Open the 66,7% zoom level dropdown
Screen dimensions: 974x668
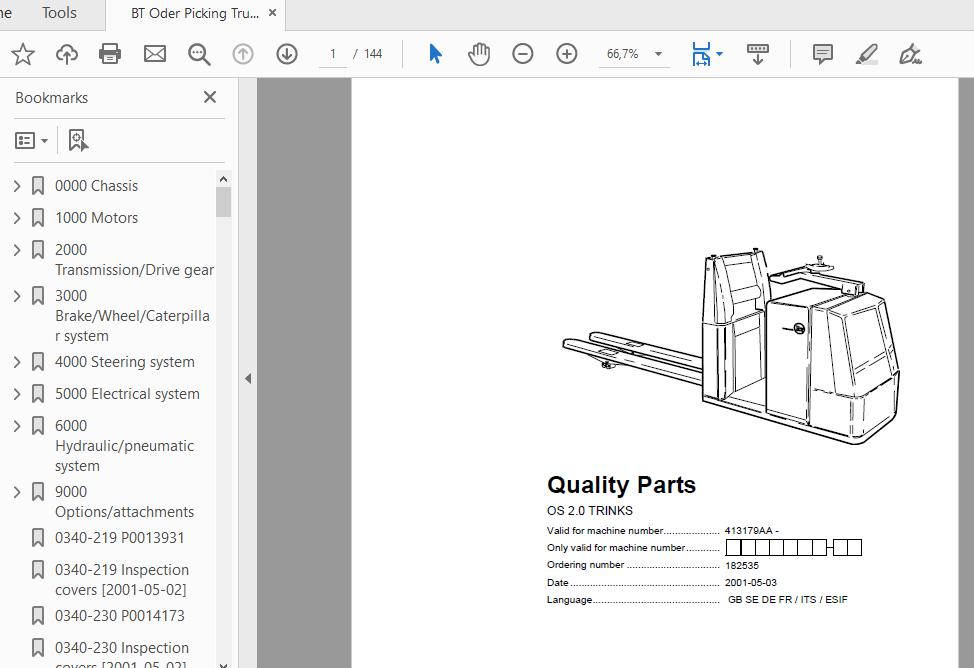(658, 54)
